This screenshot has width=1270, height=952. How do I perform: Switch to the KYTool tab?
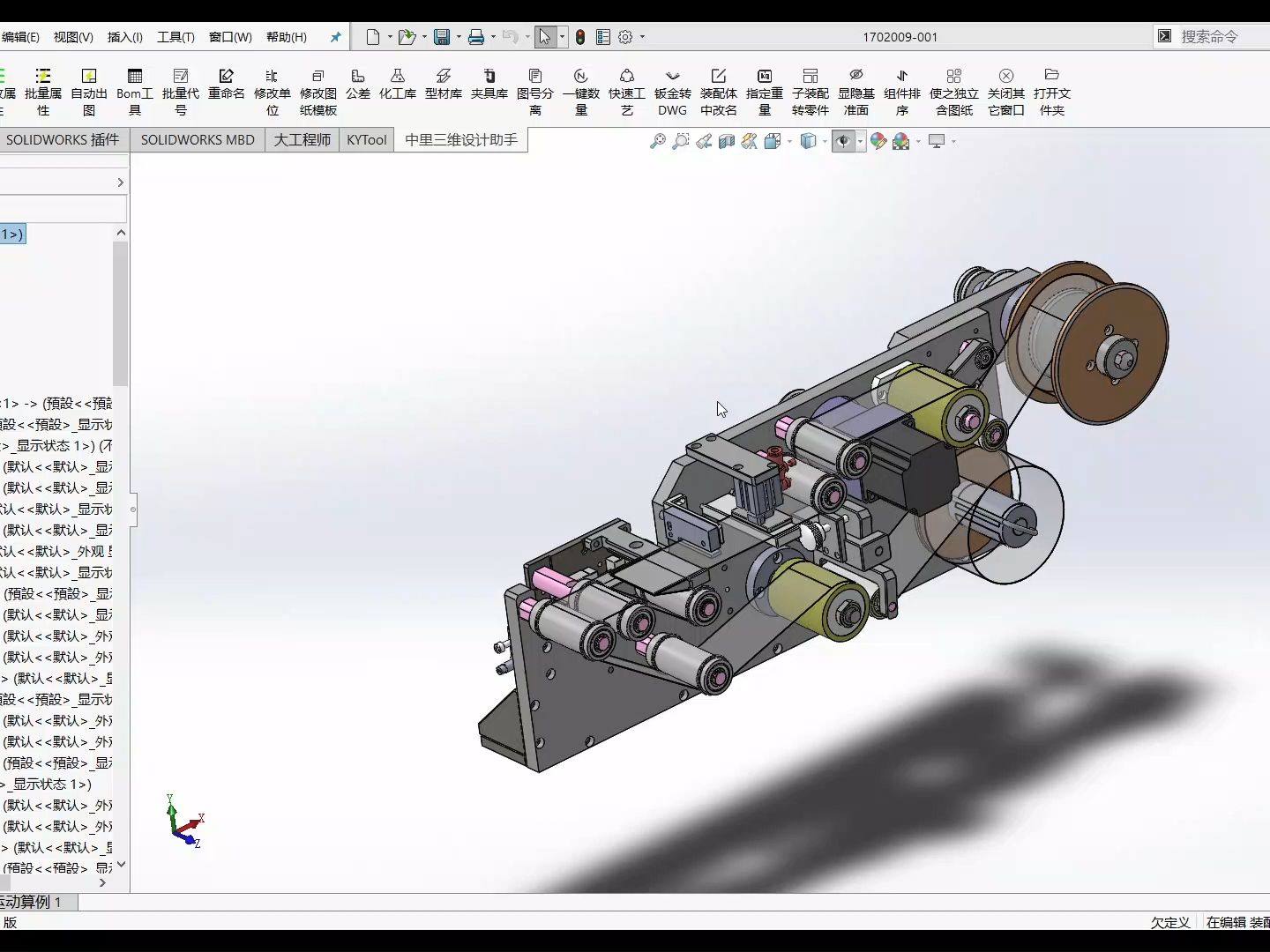point(367,139)
